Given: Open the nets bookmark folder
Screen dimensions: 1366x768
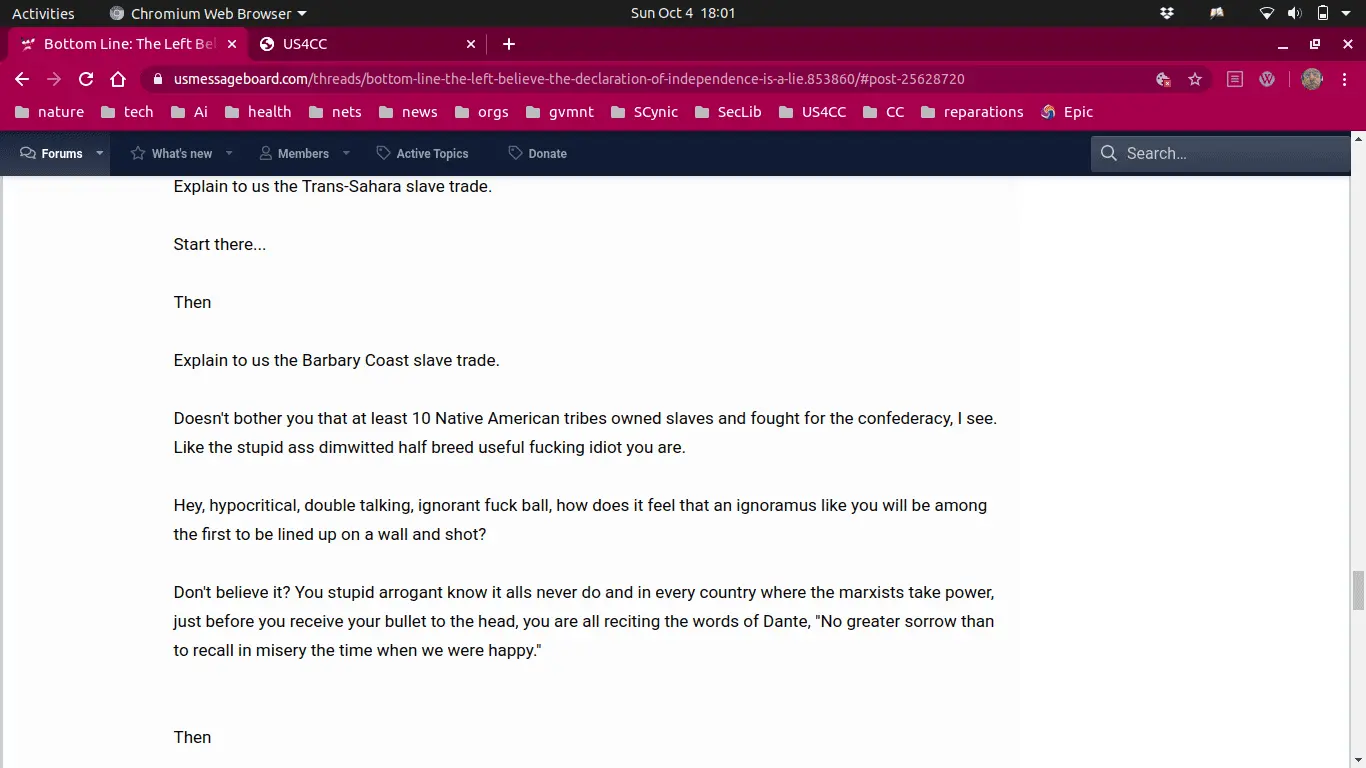Looking at the screenshot, I should (335, 112).
